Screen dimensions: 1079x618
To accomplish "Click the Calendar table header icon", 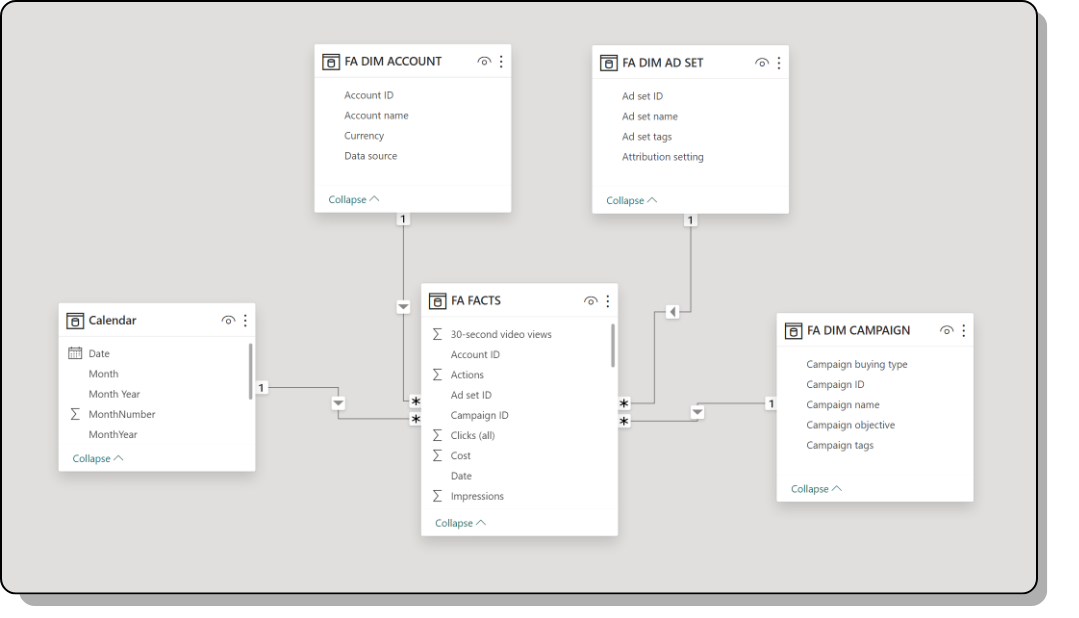I will click(x=75, y=321).
